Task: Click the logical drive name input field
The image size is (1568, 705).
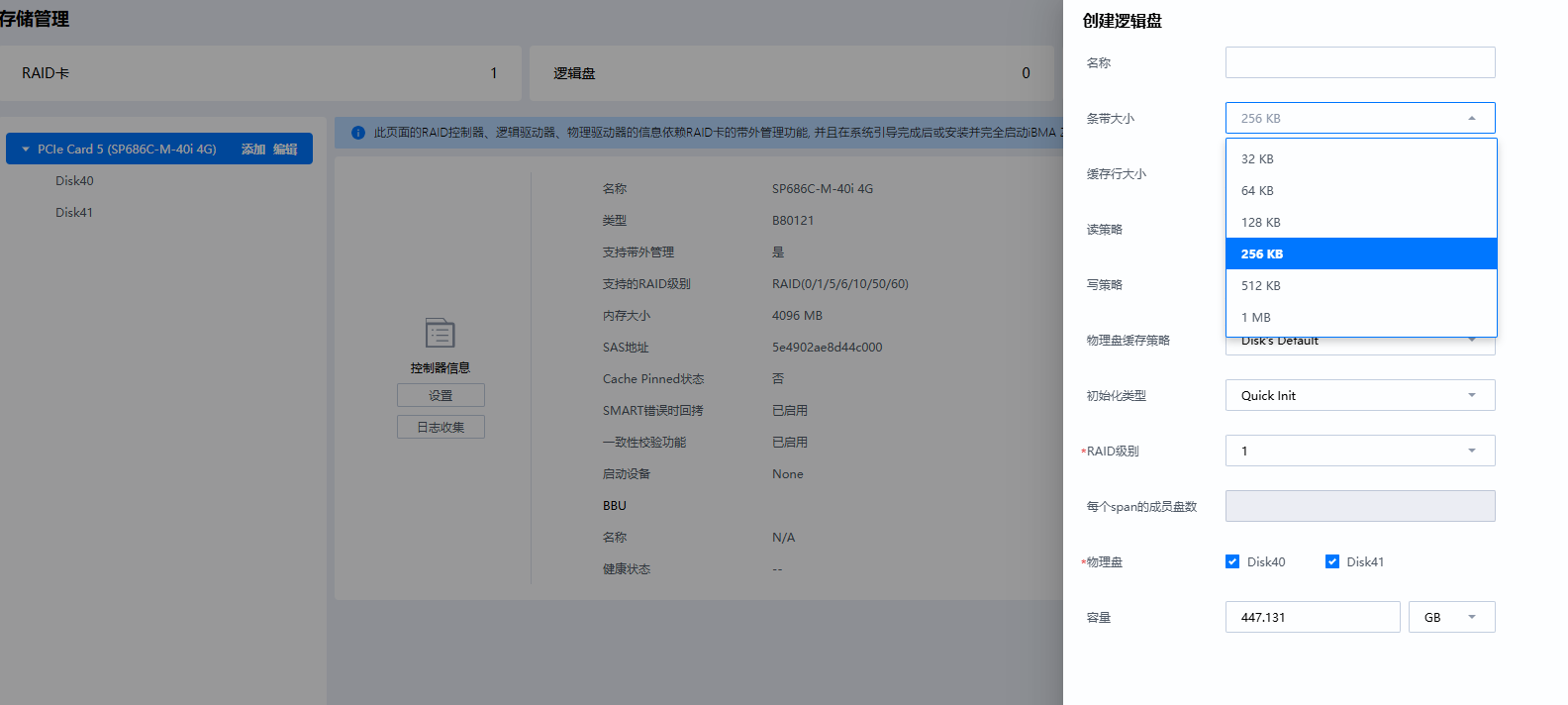Action: [x=1359, y=62]
